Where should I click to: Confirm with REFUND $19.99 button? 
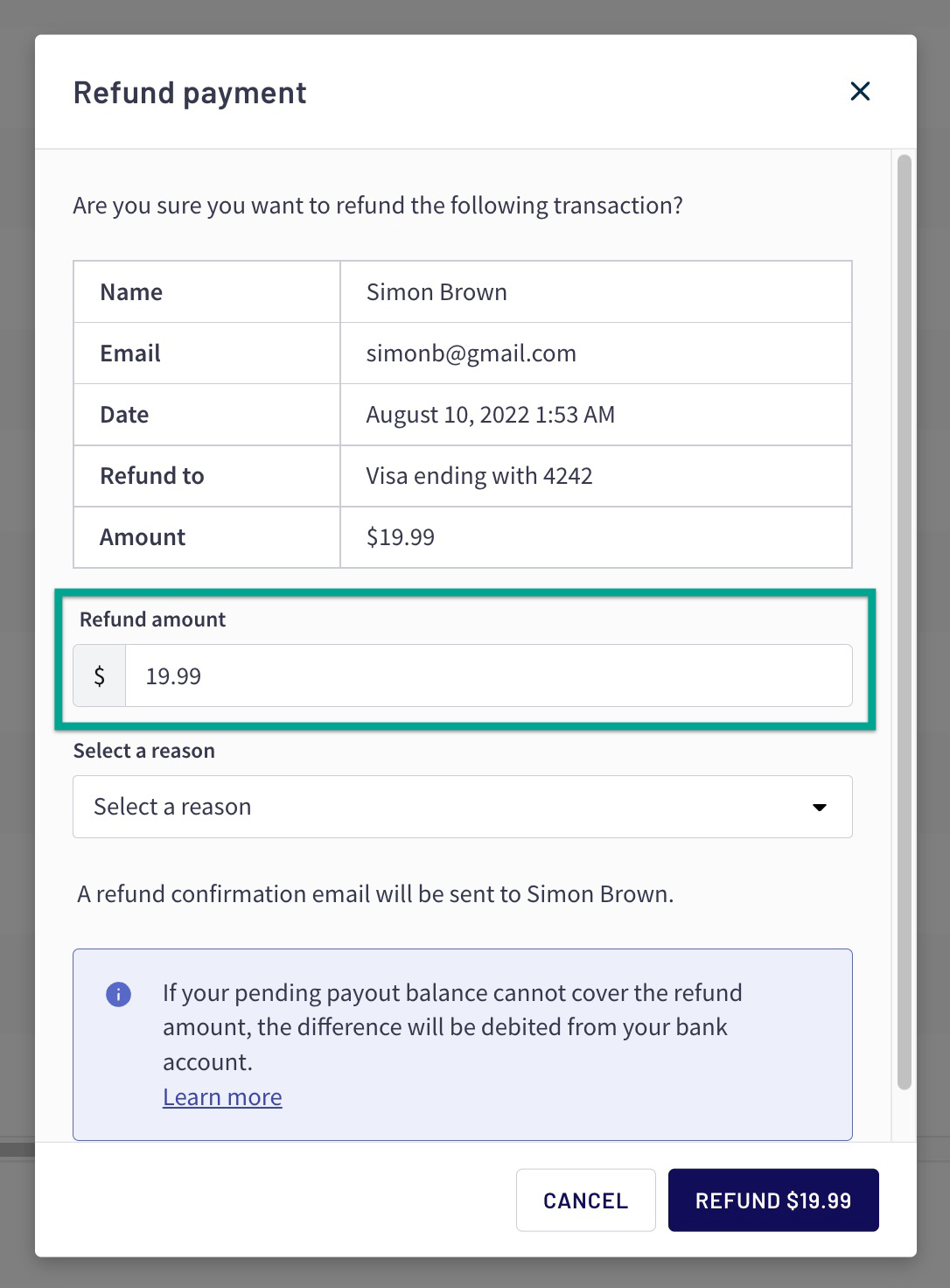[x=773, y=1200]
